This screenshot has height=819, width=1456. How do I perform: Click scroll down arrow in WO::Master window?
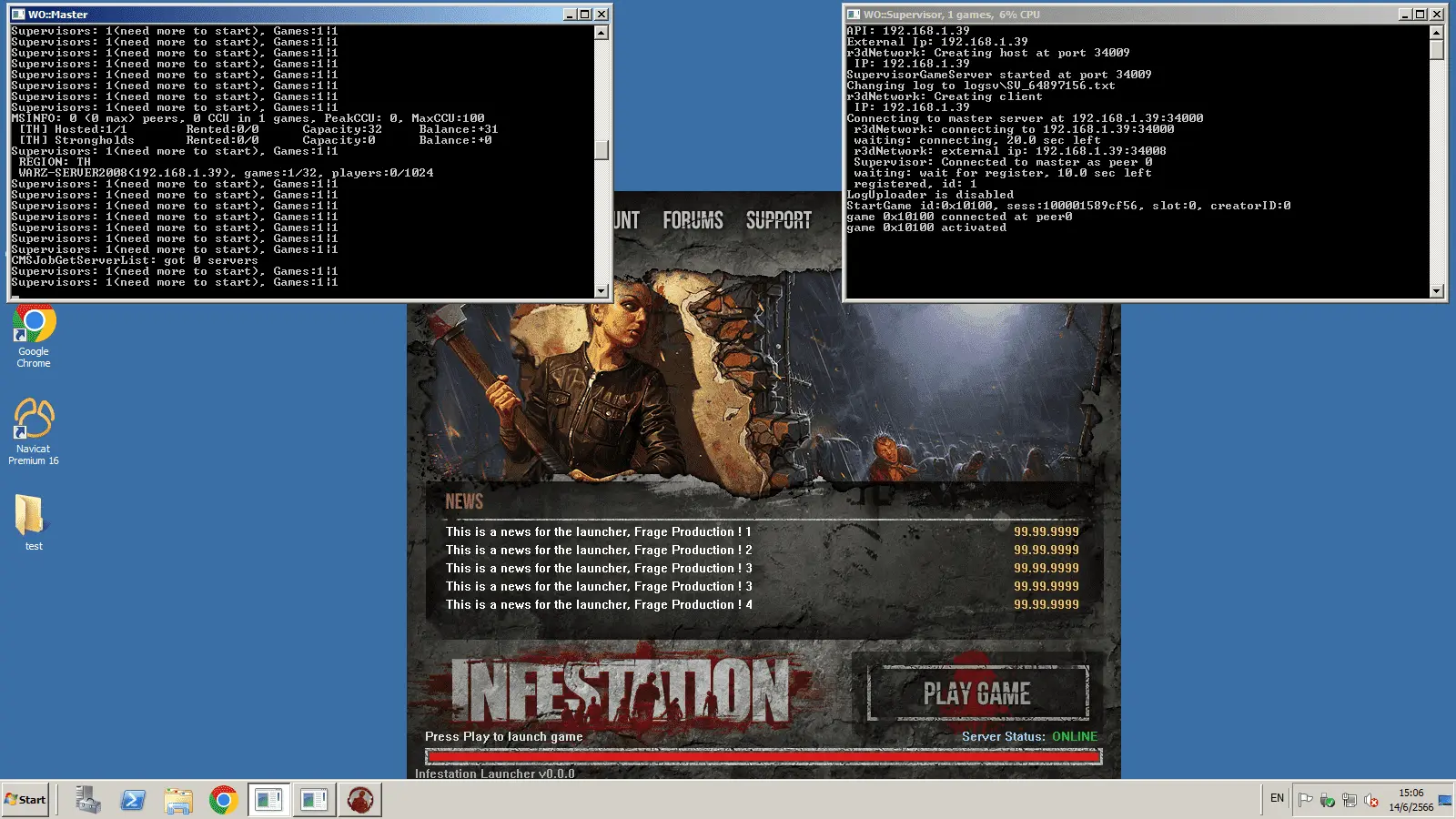click(x=601, y=291)
